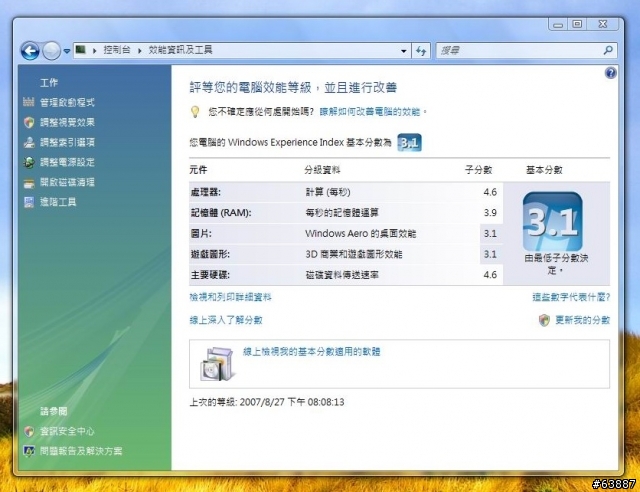Click the 進階工具 sidebar icon
This screenshot has height=492, width=640.
coord(29,202)
